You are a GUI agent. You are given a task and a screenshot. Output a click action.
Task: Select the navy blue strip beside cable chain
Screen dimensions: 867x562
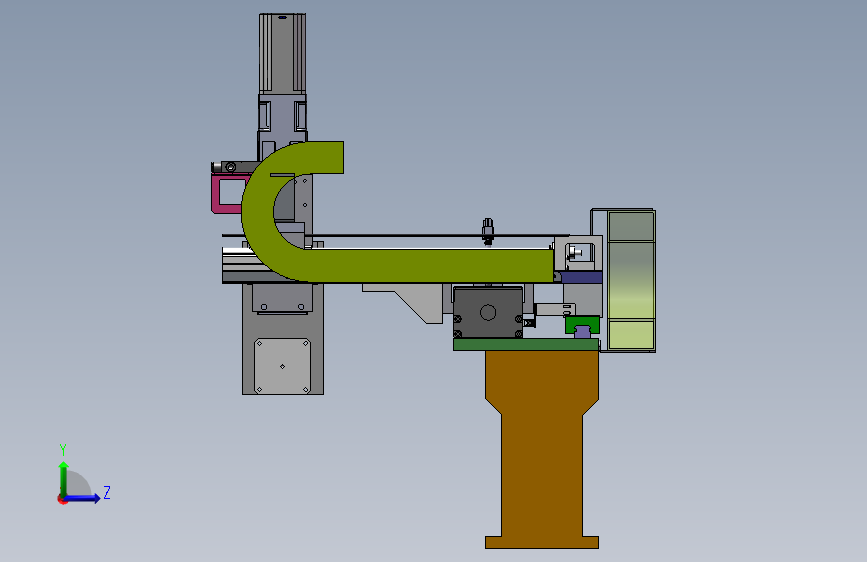pos(581,277)
